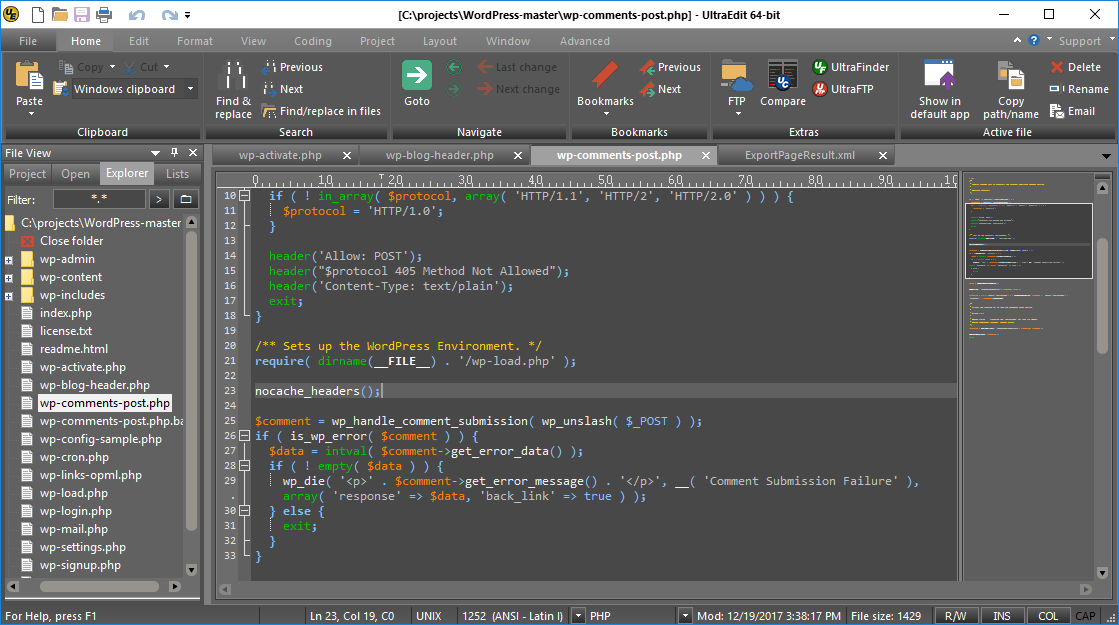
Task: Open the Coding ribbon tab
Action: click(312, 41)
